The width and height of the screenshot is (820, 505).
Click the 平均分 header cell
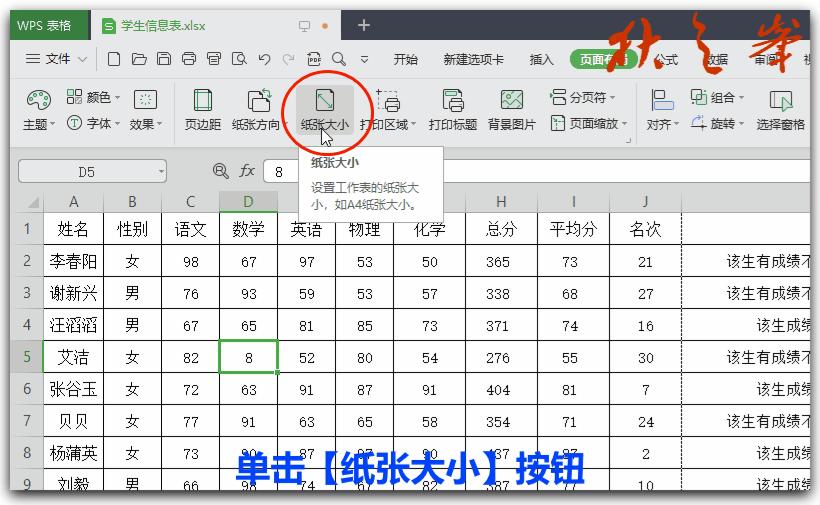point(573,229)
